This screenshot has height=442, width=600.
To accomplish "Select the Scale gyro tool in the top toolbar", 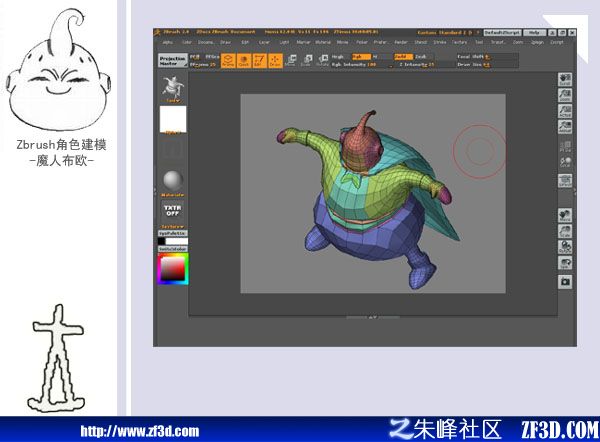I will point(307,60).
